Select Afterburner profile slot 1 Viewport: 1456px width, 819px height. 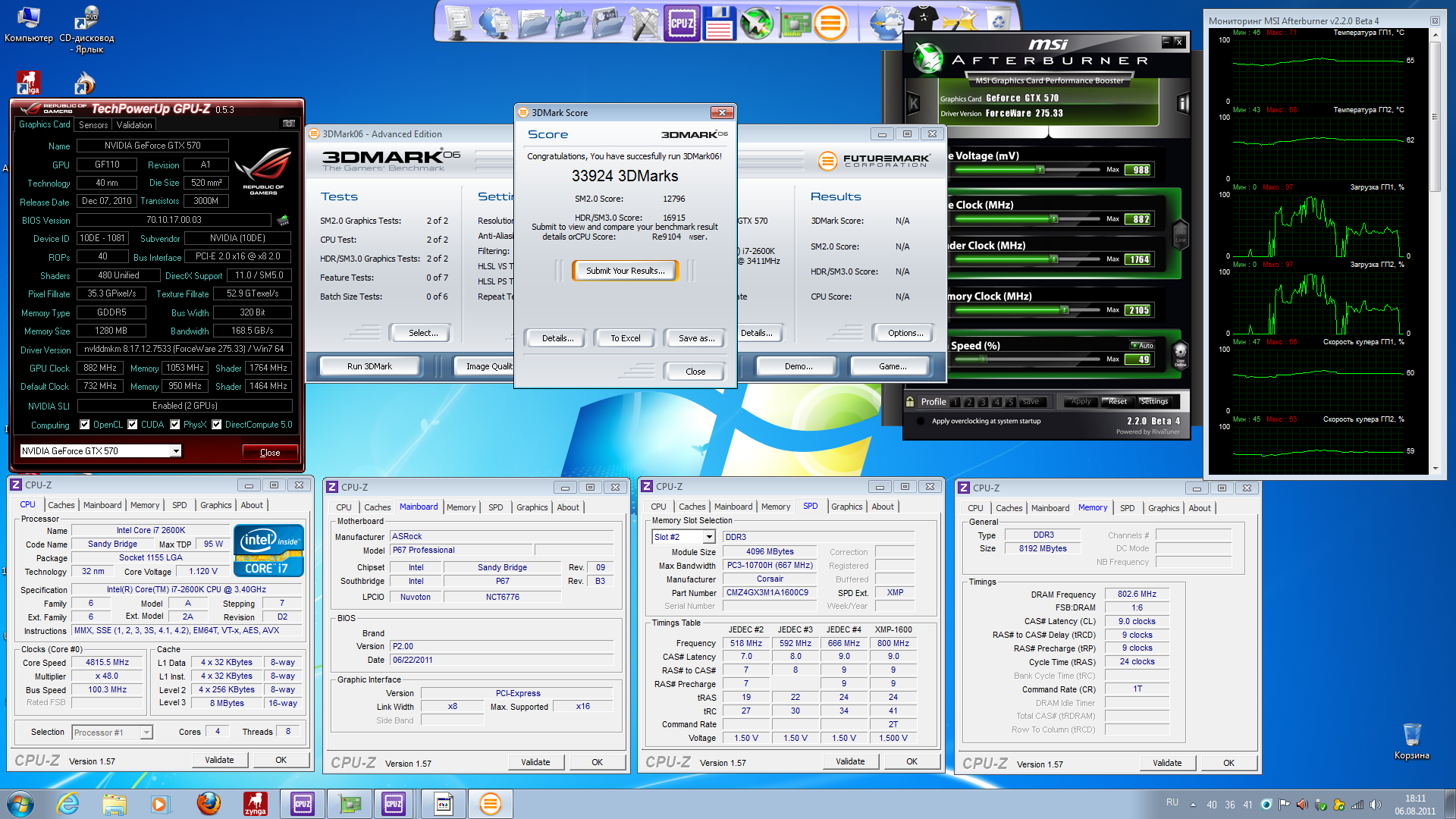955,402
